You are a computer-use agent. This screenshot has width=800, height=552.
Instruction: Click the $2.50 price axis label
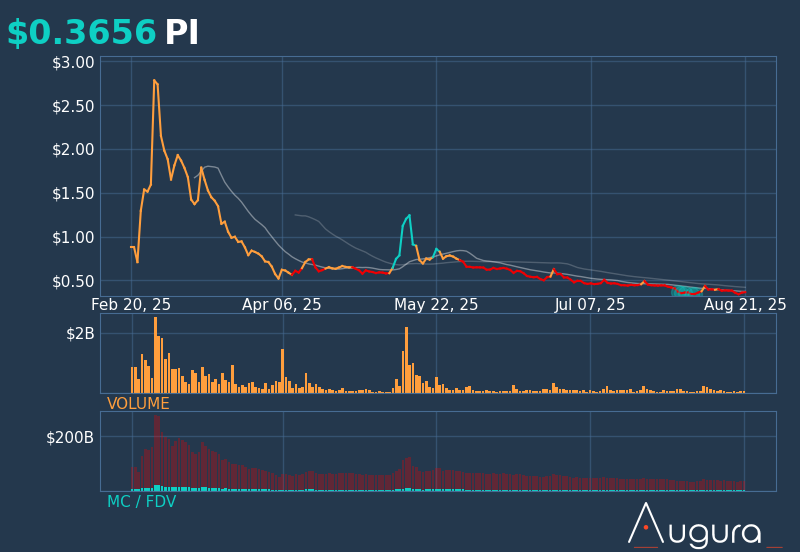coord(73,107)
